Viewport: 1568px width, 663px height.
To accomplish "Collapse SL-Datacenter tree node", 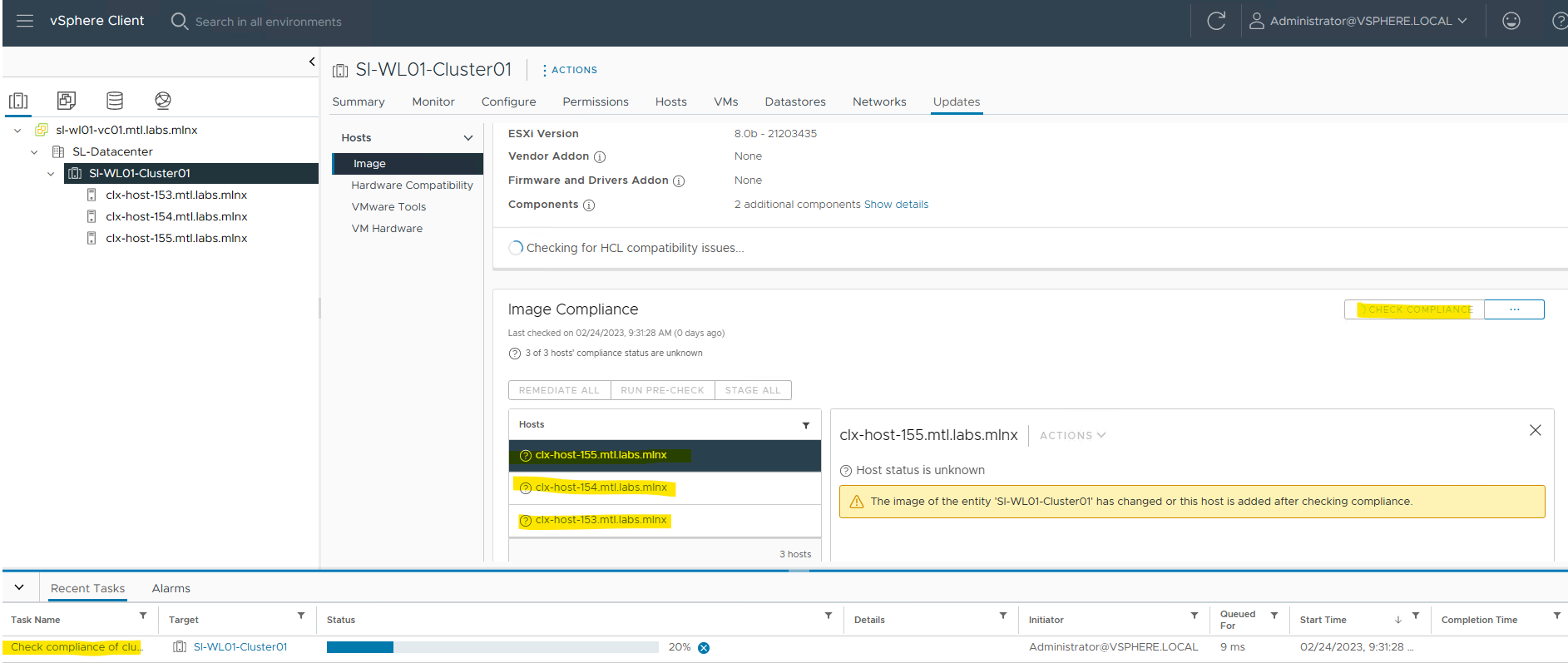I will (x=34, y=152).
